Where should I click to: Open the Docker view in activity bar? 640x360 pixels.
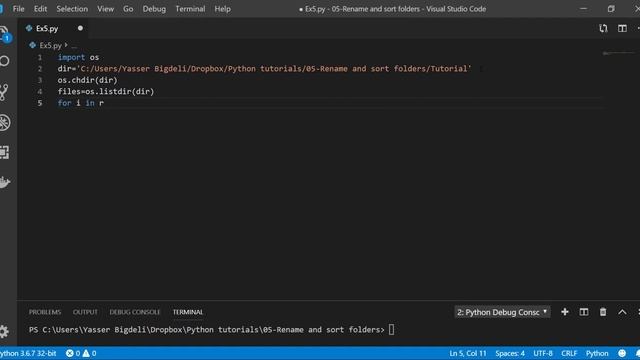coord(4,182)
